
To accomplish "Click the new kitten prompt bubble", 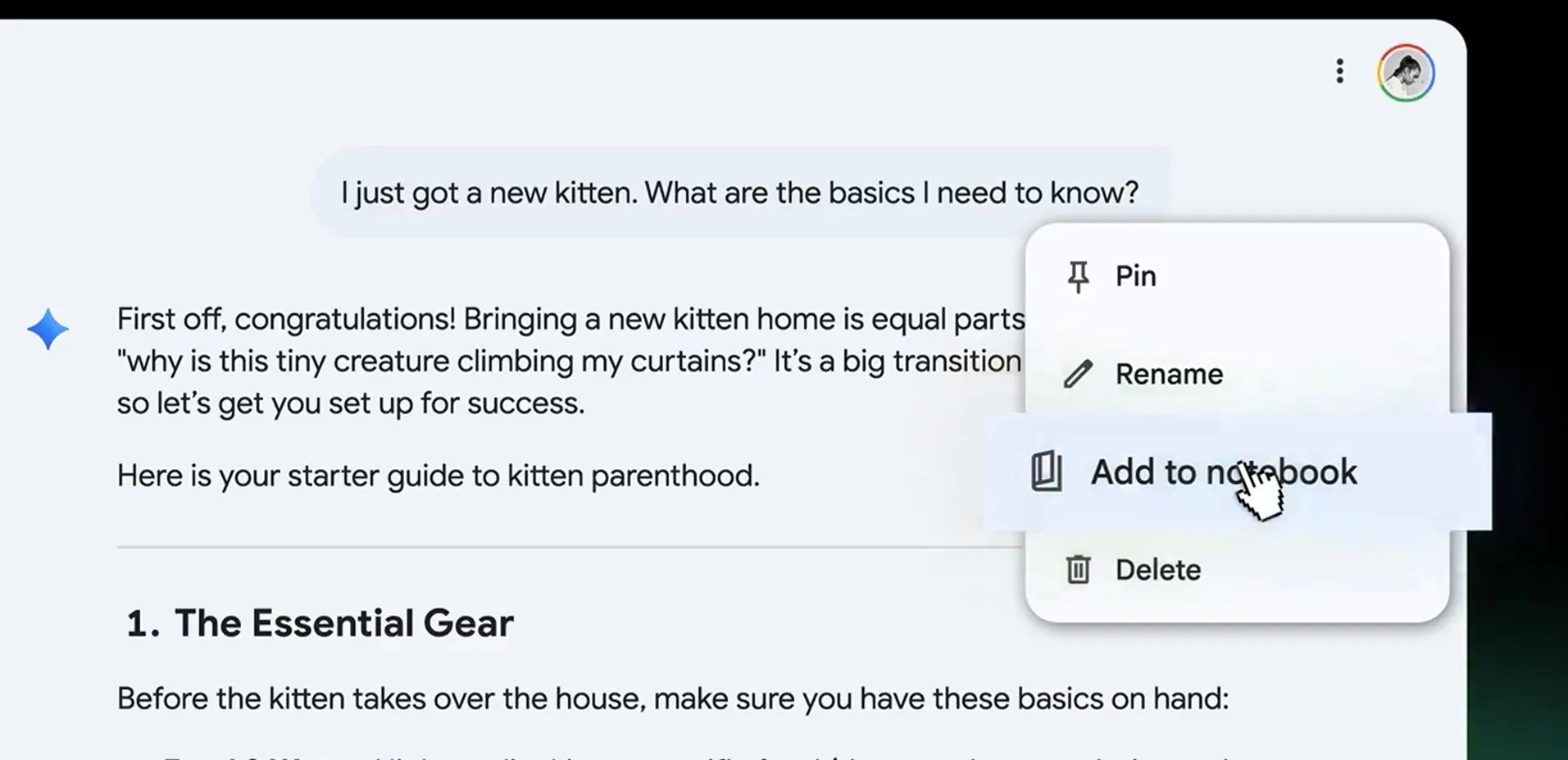I will (x=739, y=193).
